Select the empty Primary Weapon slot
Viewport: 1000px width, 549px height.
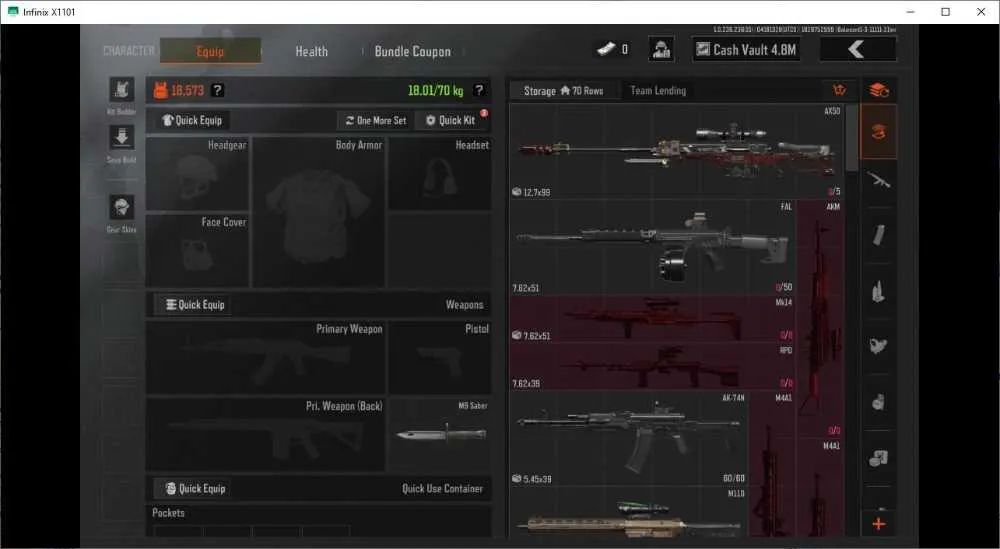(x=265, y=357)
